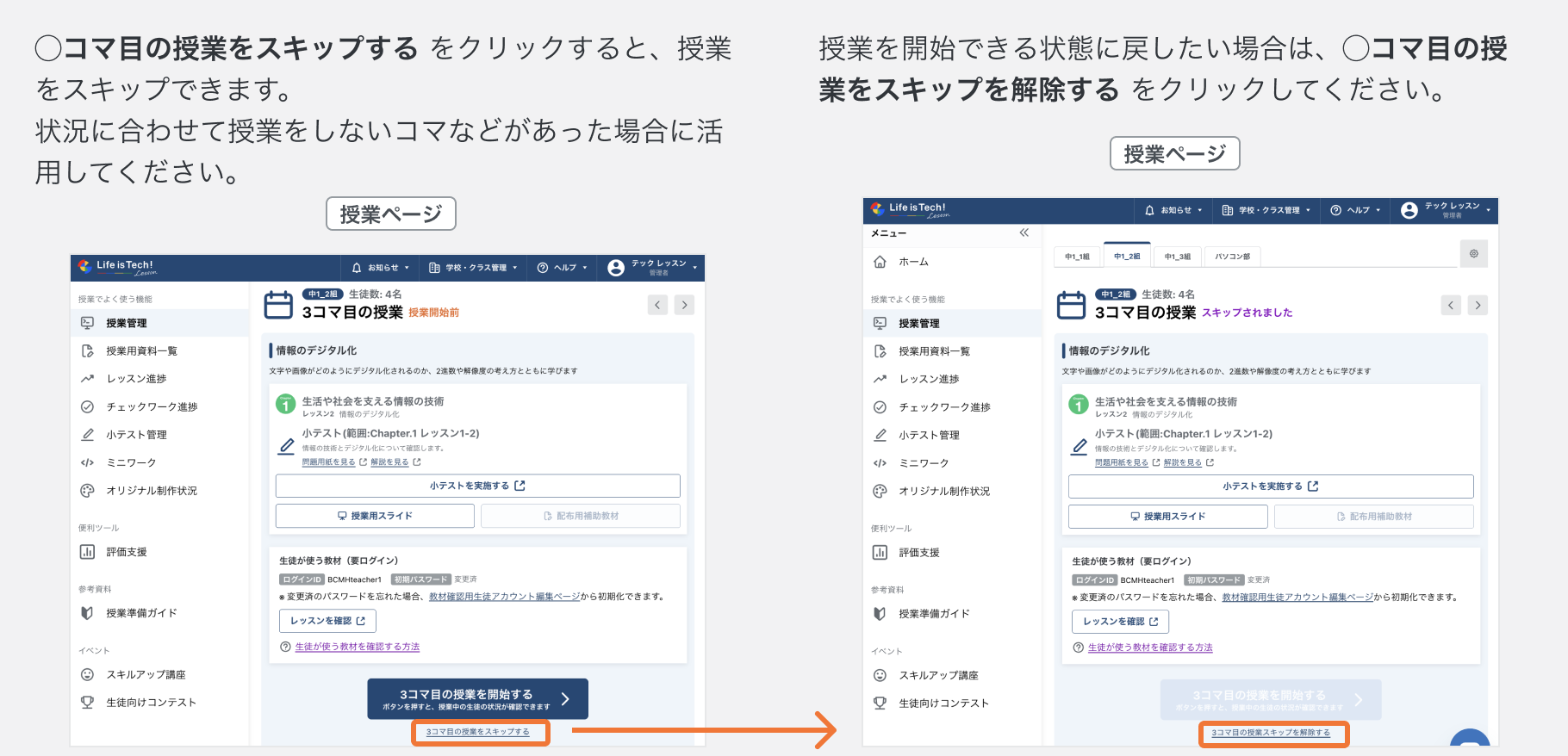Select 中1_1組 class tab

1077,256
